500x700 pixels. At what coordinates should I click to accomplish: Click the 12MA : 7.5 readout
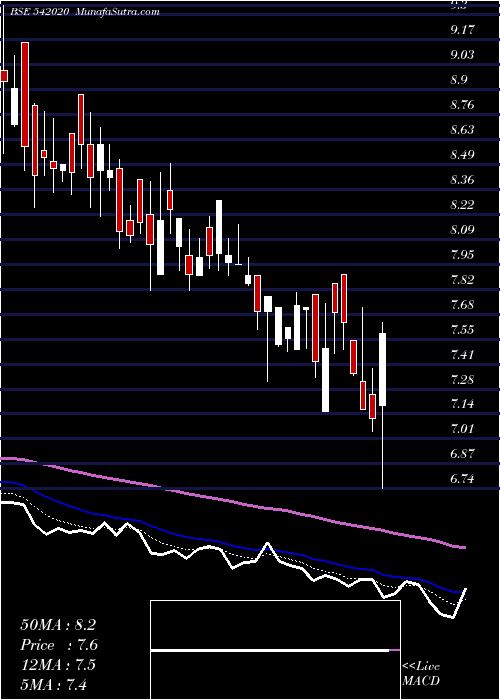pos(58,665)
